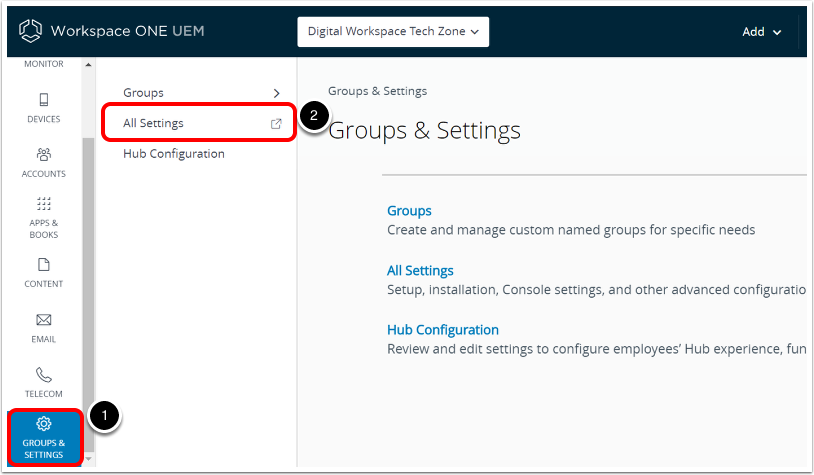Open the Accounts people icon
Screen dimensions: 814x475
[44, 154]
